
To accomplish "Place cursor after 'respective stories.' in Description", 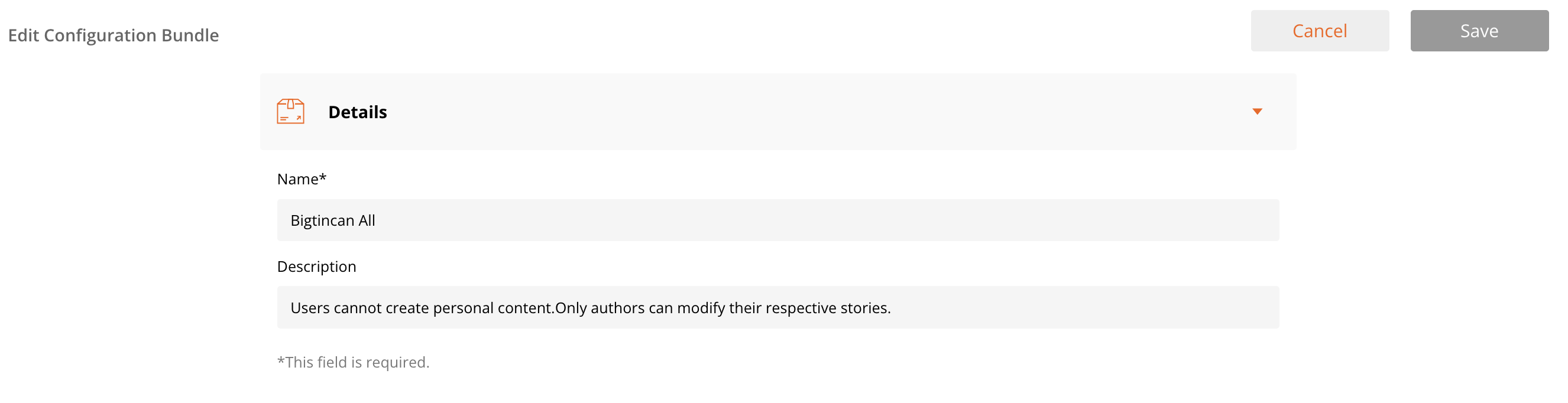I will point(892,308).
